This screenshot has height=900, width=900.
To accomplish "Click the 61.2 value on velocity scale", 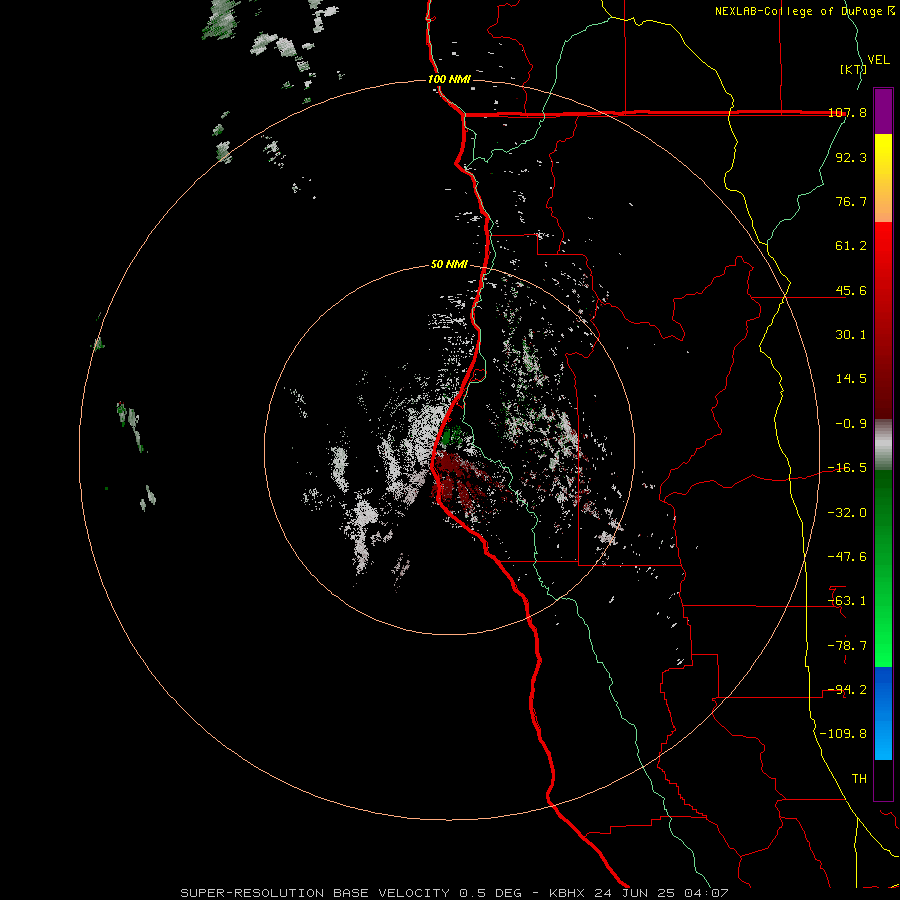I will [851, 246].
